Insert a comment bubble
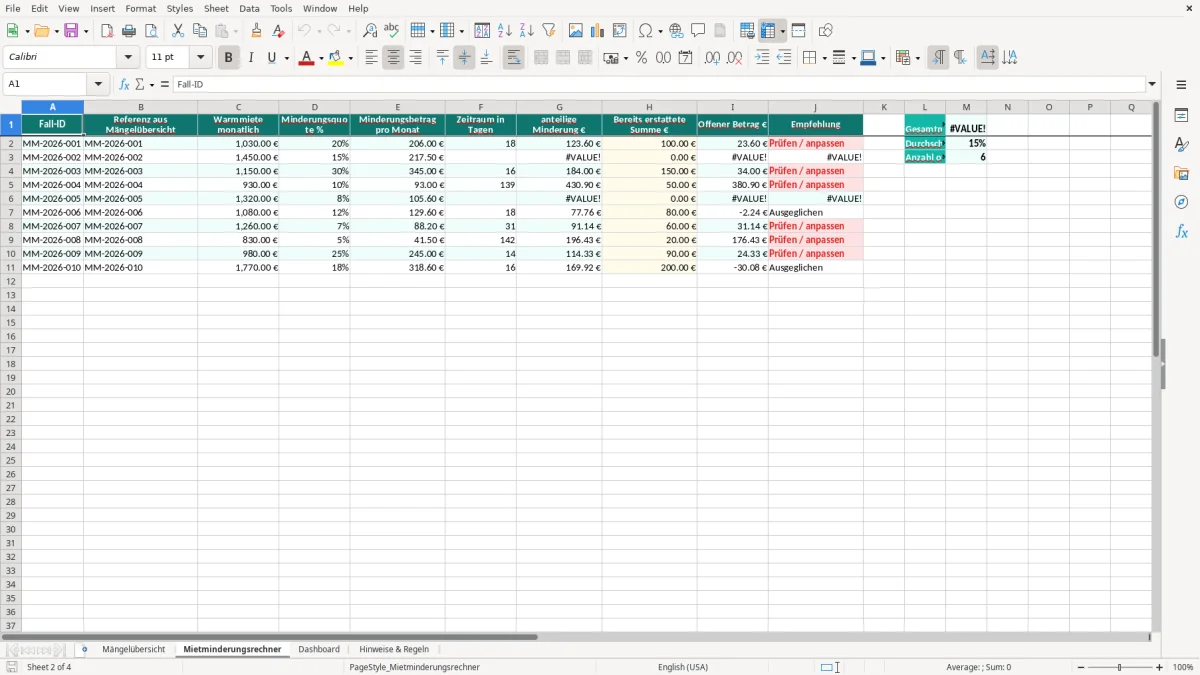 [x=698, y=31]
